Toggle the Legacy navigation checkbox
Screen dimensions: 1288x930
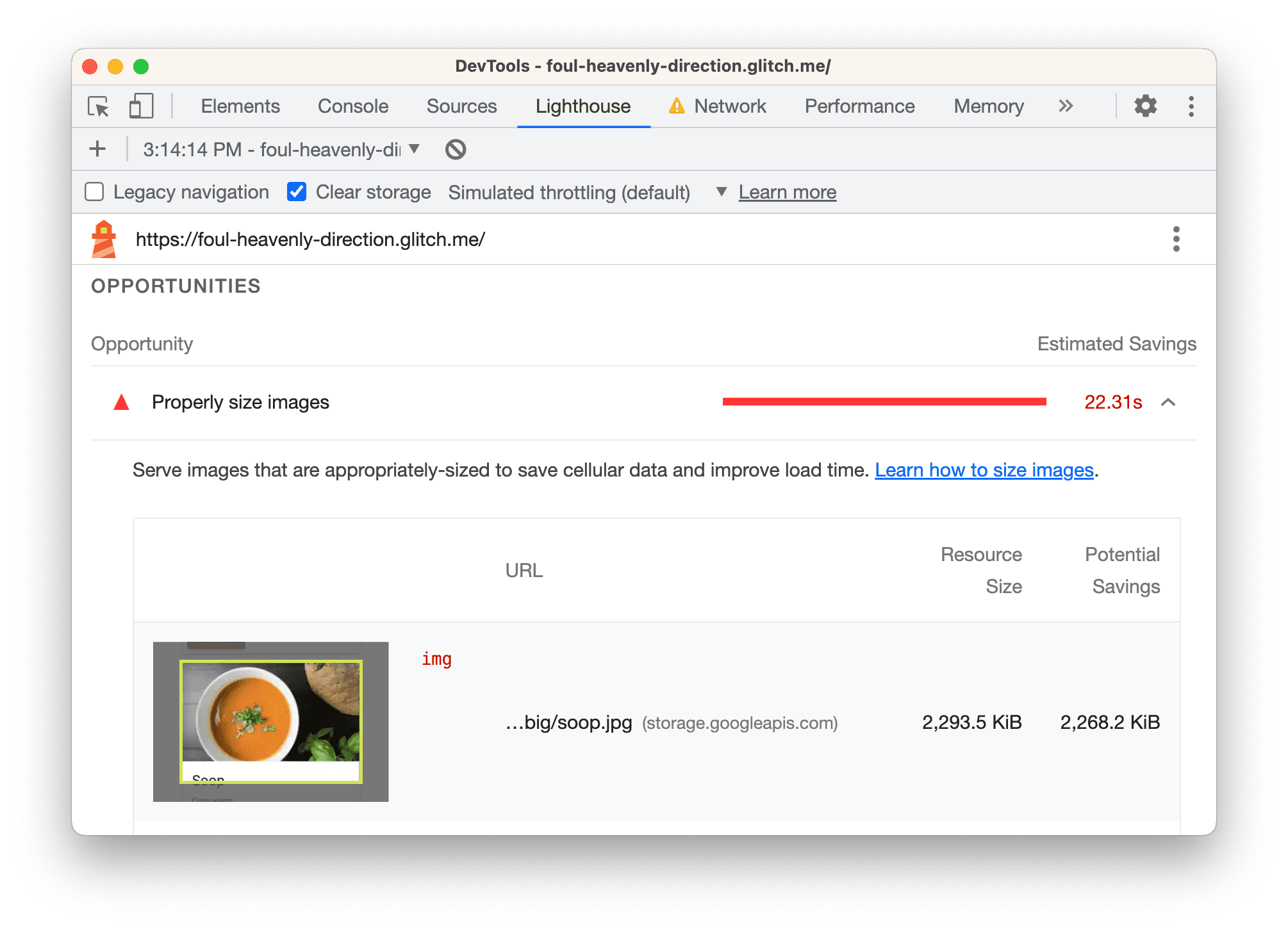point(98,192)
